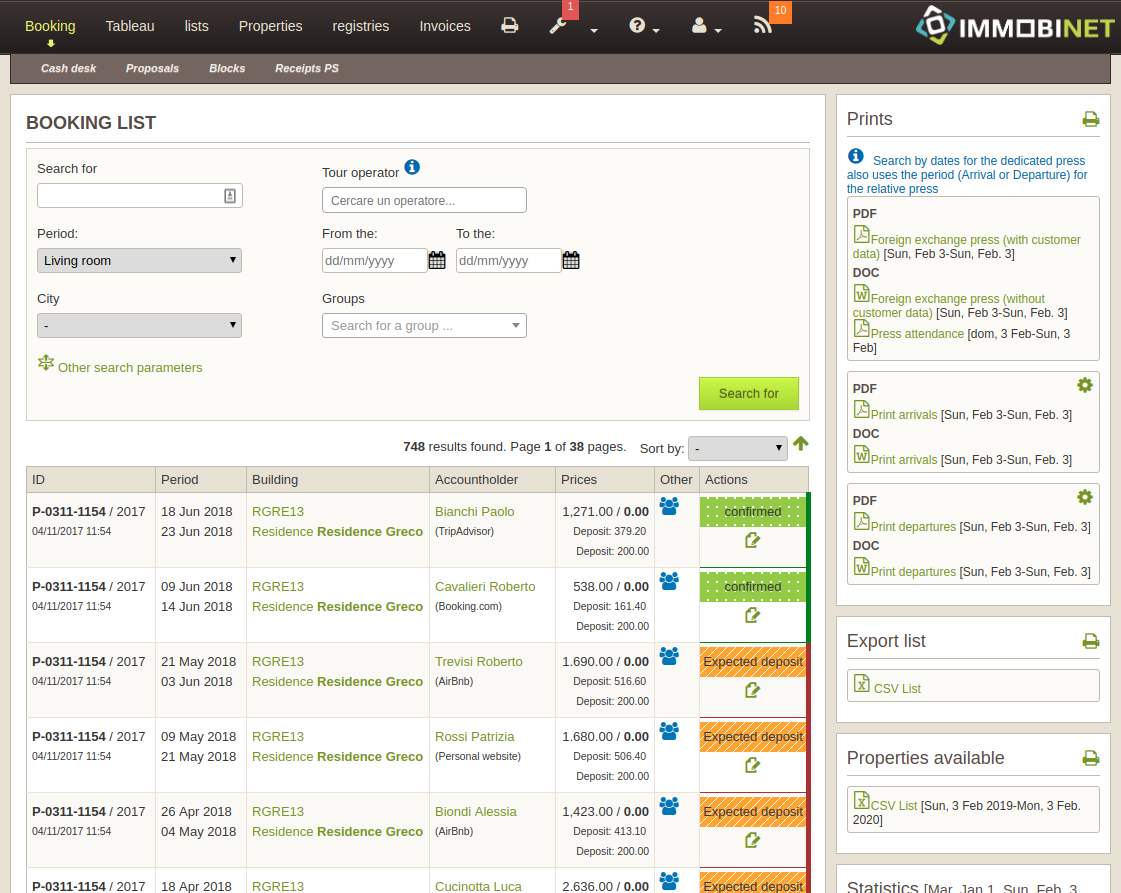Open settings gear for Print departures
The image size is (1121, 893).
pyautogui.click(x=1085, y=497)
